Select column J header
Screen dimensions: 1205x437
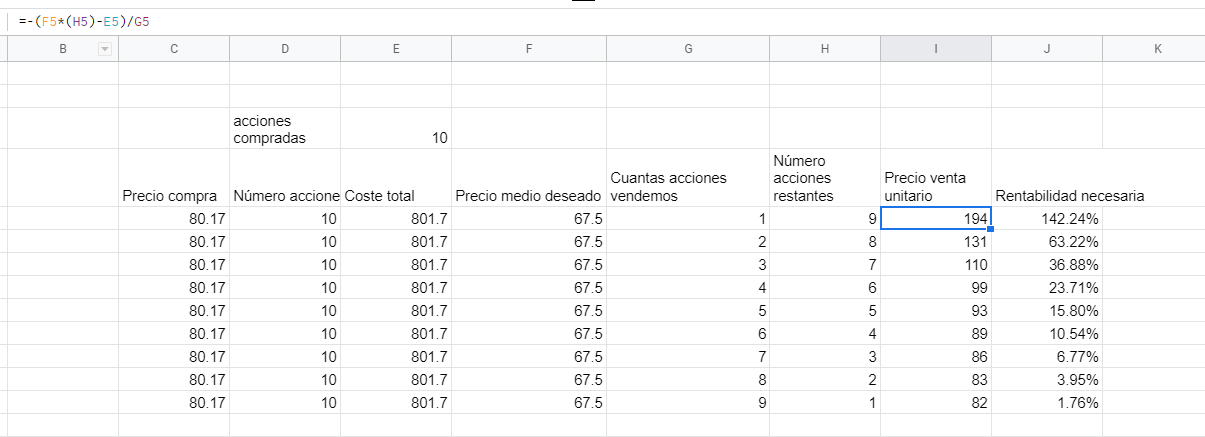tap(1047, 49)
